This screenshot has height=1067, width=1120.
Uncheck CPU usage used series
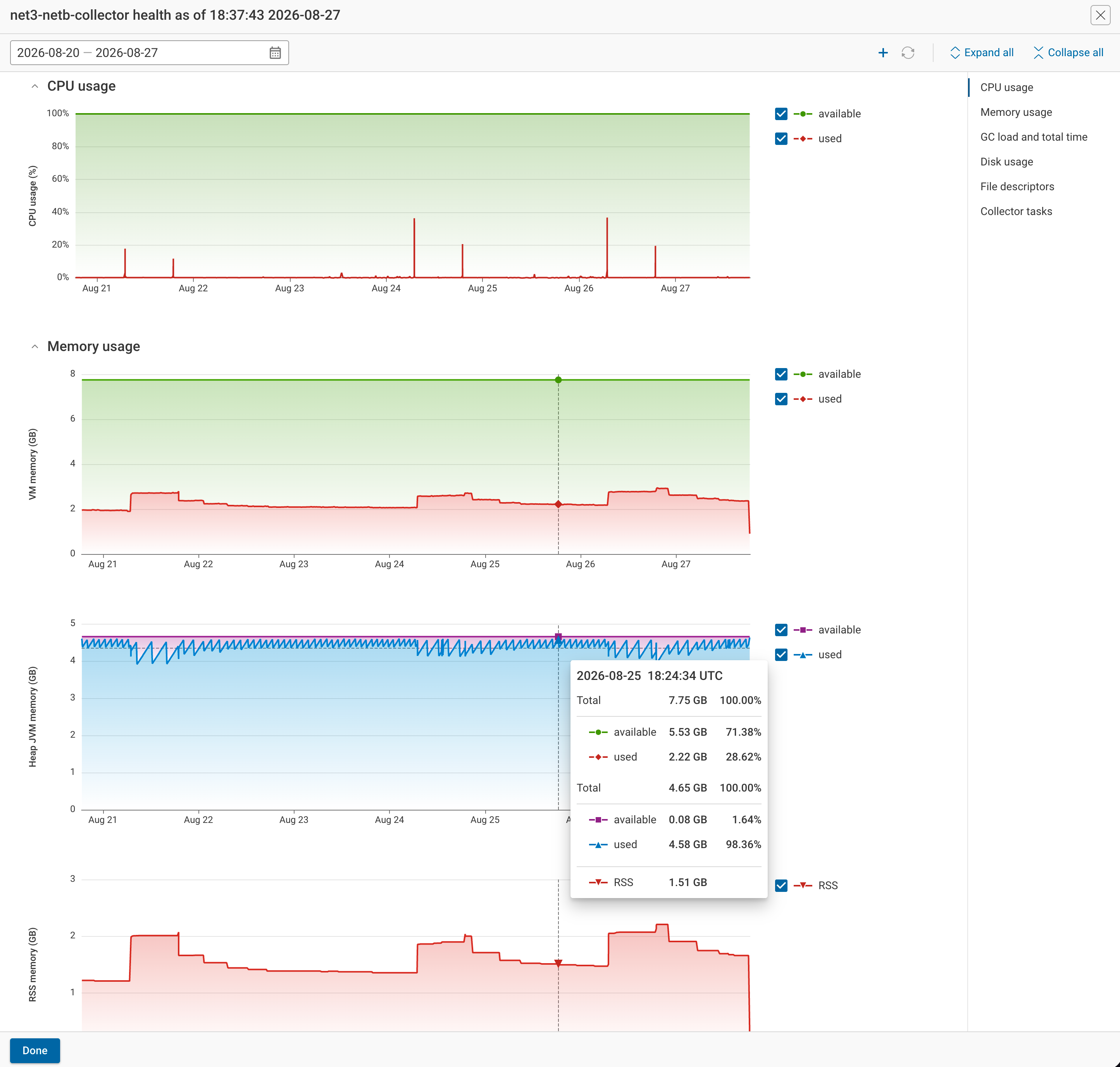coord(781,139)
